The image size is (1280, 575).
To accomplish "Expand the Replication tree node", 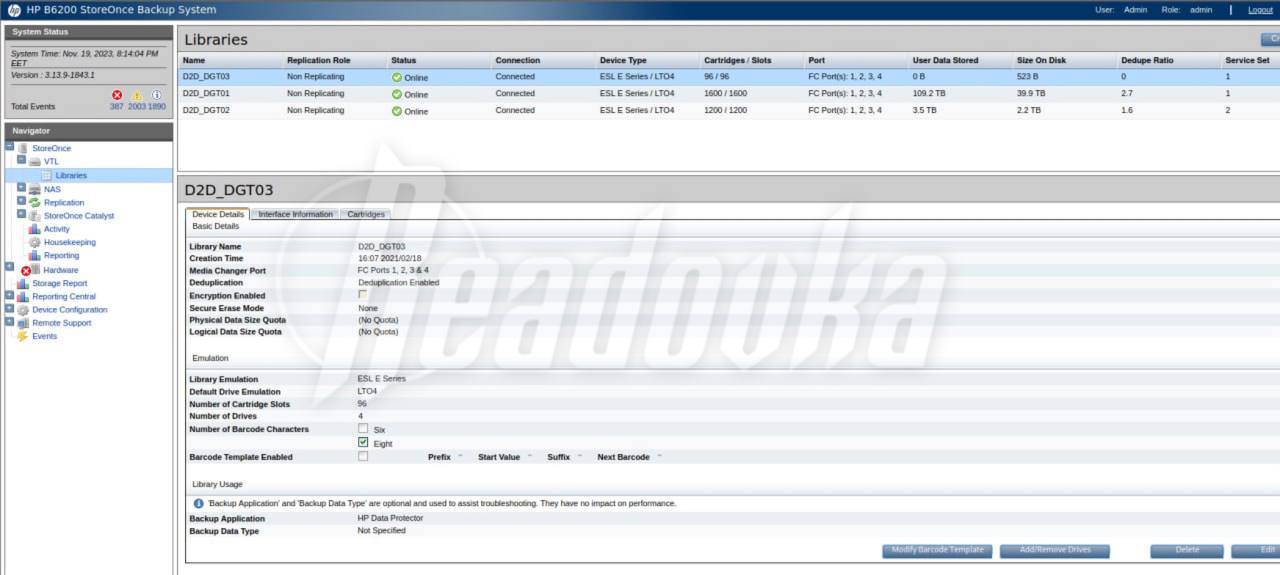I will 21,200.
